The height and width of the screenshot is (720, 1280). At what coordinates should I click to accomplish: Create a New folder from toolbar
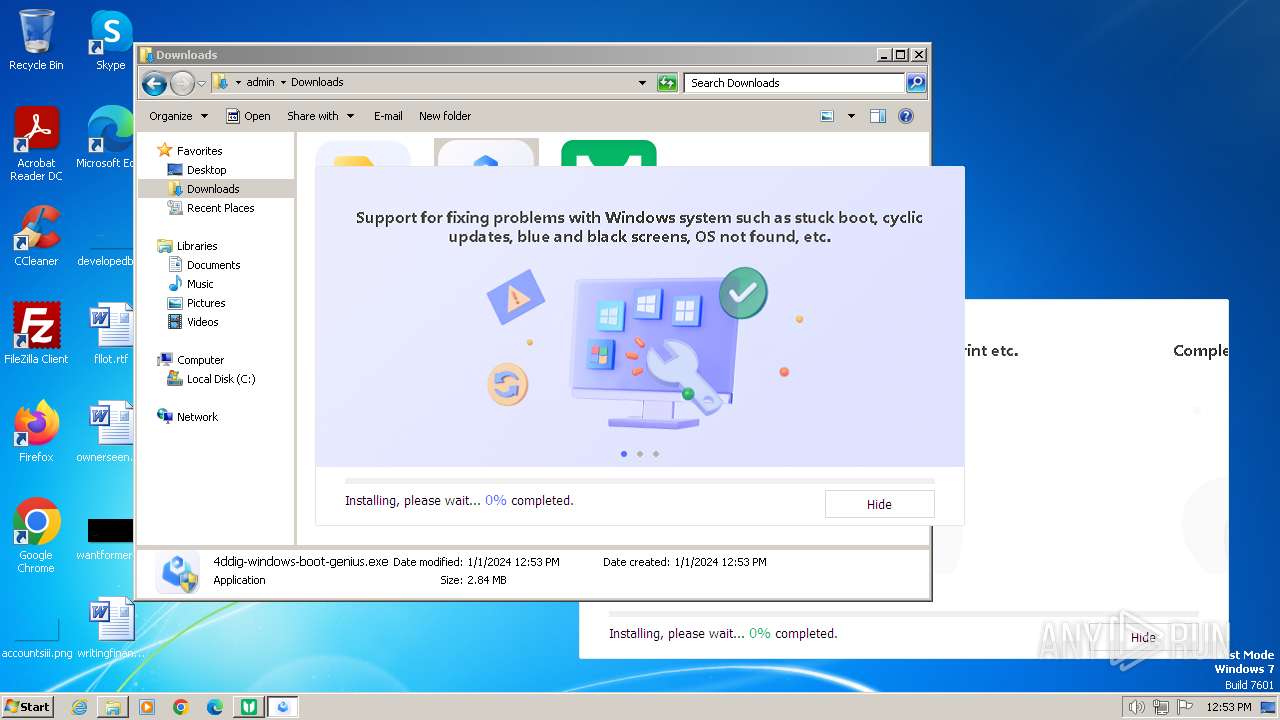pos(445,116)
